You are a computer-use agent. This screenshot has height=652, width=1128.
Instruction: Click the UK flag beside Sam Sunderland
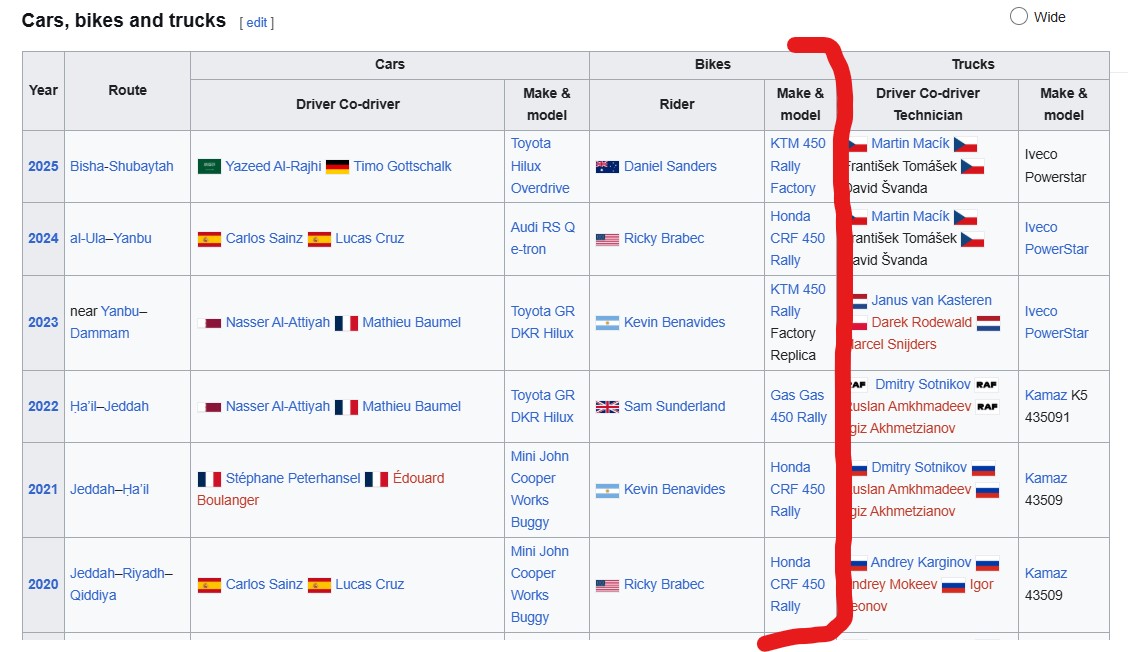607,407
